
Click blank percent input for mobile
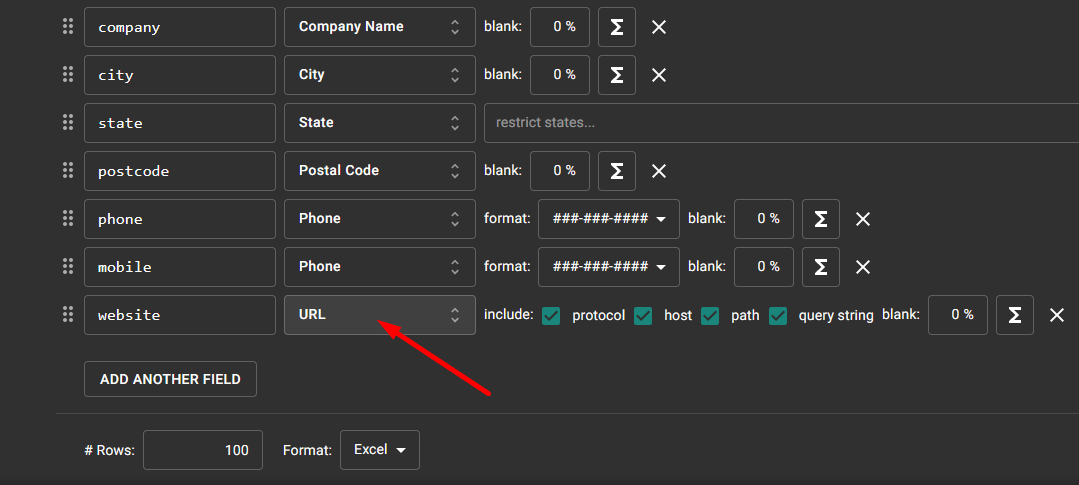pos(764,266)
